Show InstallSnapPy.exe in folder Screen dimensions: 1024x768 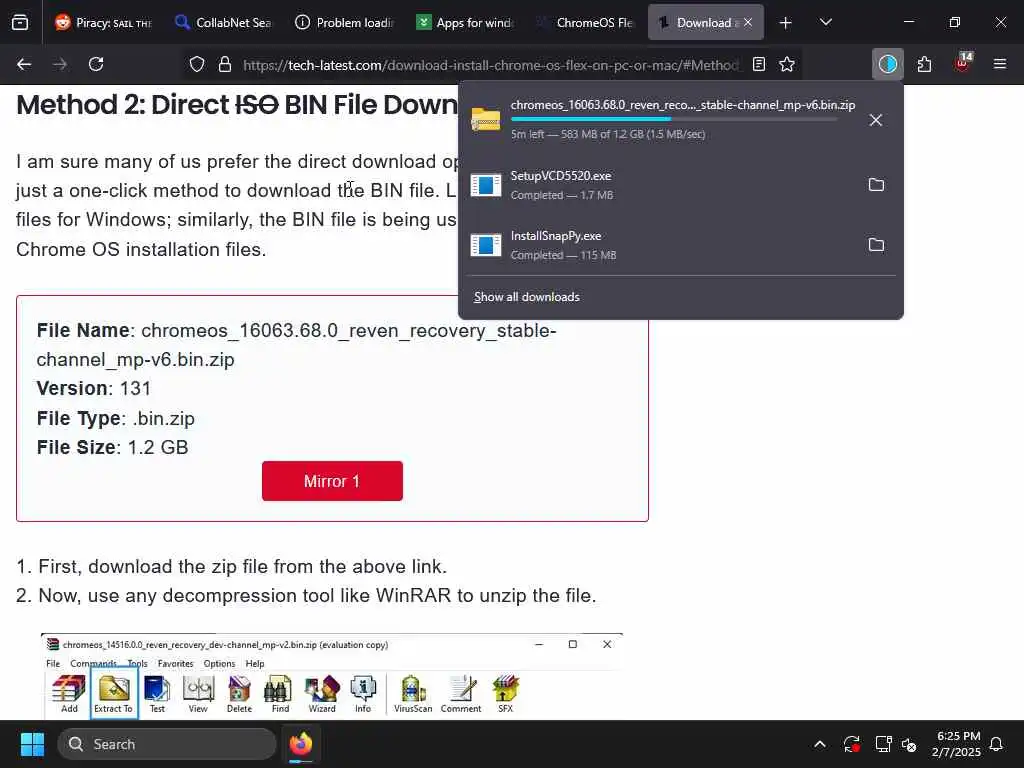(x=876, y=245)
